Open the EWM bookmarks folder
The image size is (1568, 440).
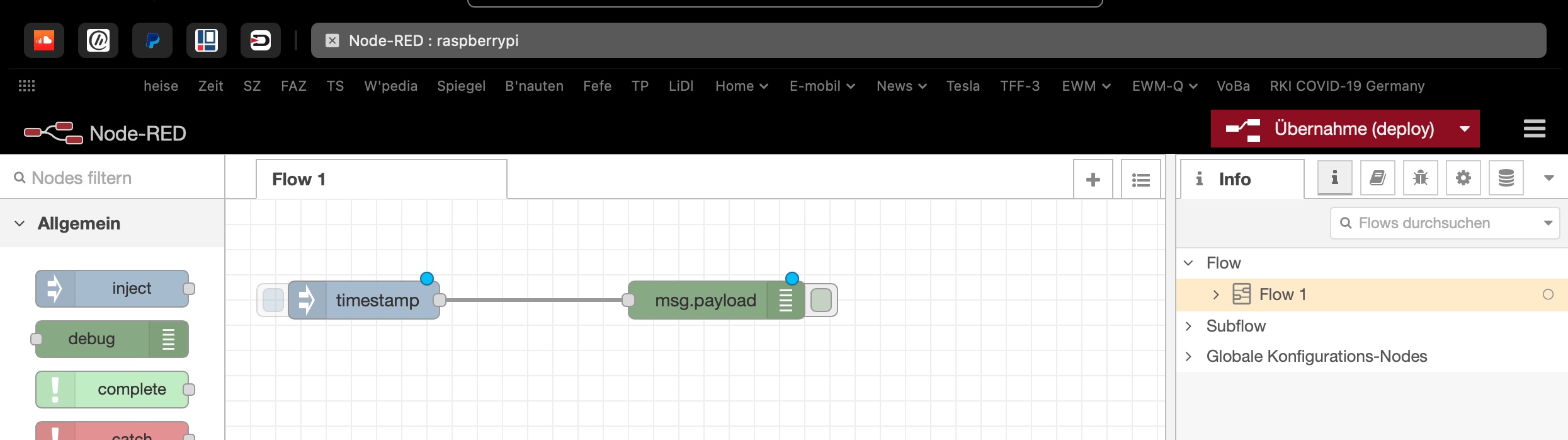pos(1086,86)
